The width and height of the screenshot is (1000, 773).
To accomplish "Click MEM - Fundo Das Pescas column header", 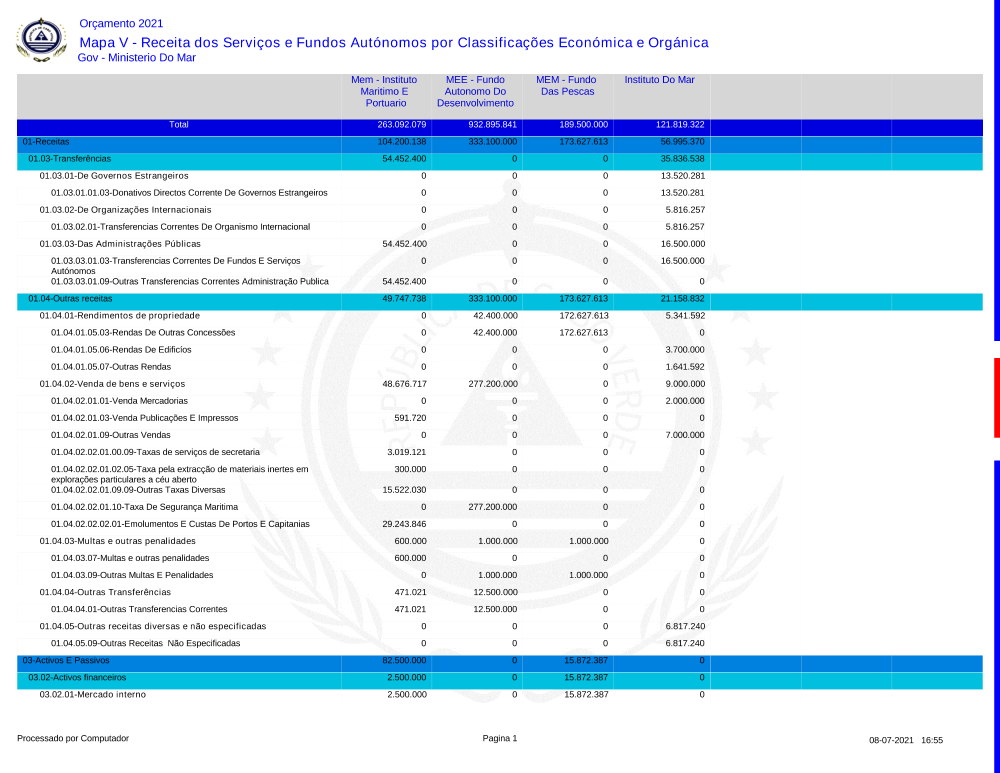I will point(566,85).
